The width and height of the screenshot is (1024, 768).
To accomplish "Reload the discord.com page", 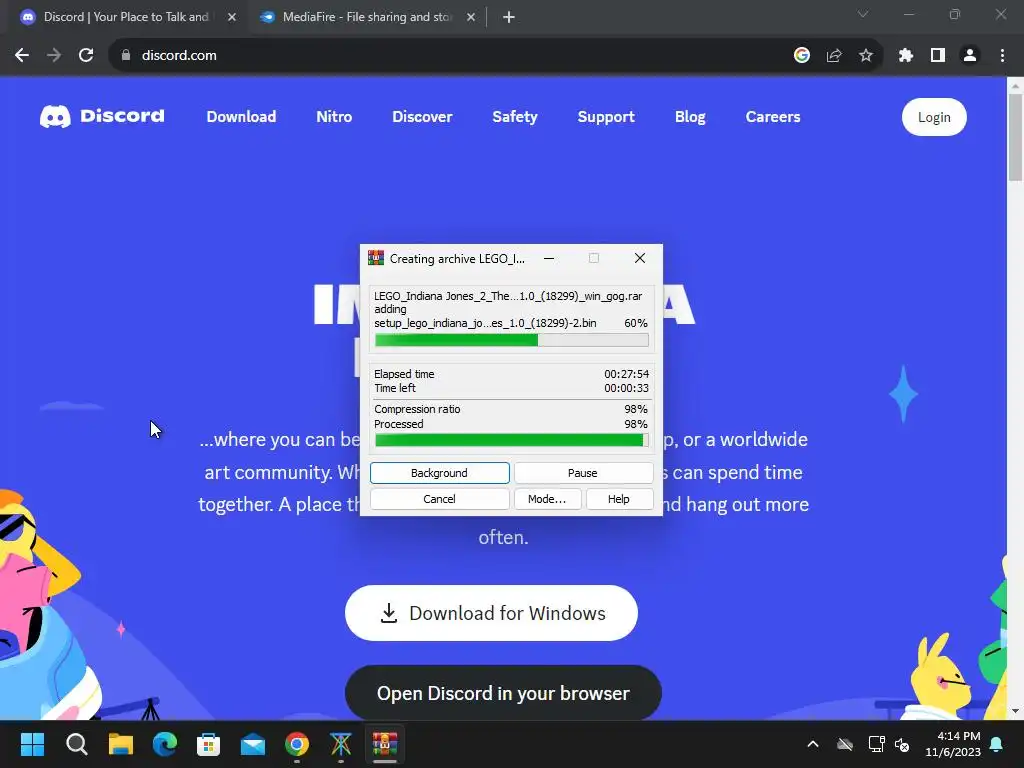I will (86, 56).
